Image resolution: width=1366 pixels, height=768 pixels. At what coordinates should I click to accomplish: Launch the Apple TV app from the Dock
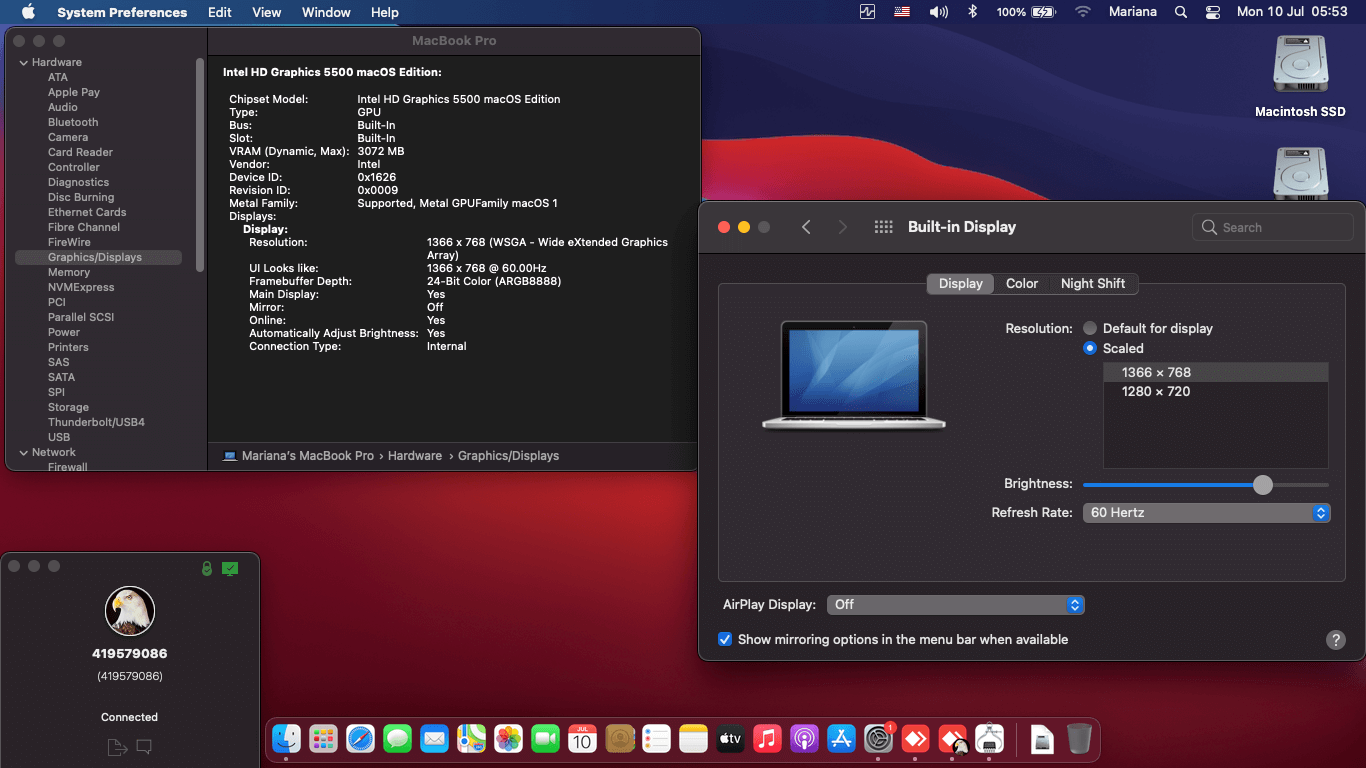point(730,739)
